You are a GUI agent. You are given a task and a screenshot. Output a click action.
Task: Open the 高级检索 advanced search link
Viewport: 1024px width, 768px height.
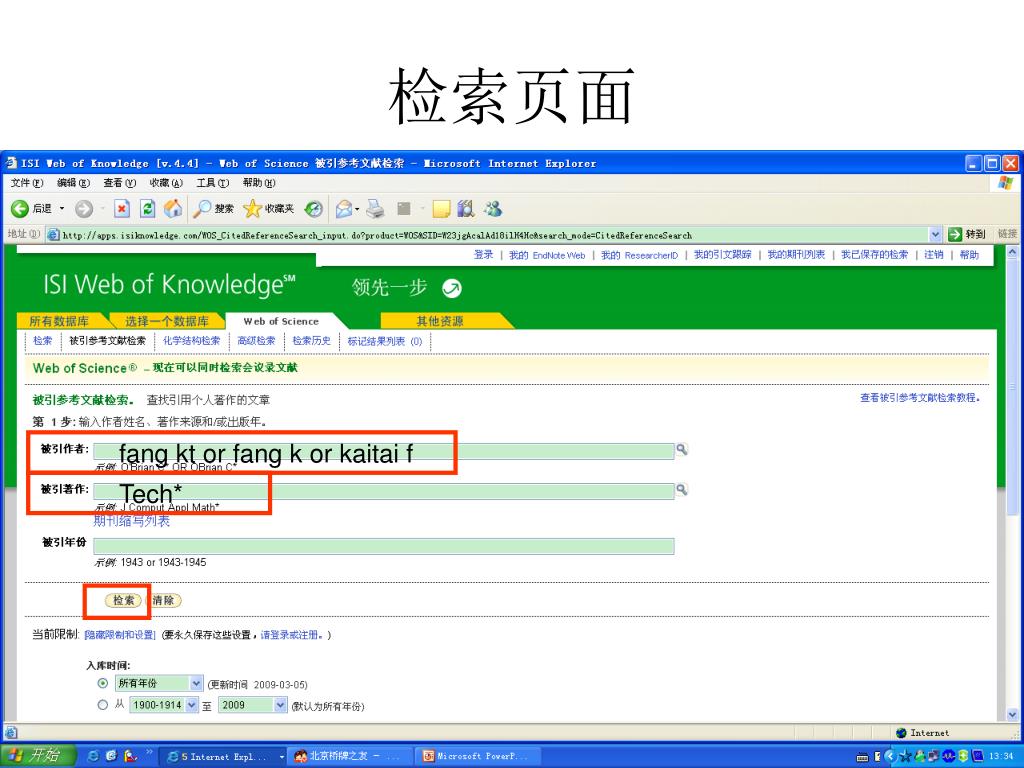click(256, 341)
